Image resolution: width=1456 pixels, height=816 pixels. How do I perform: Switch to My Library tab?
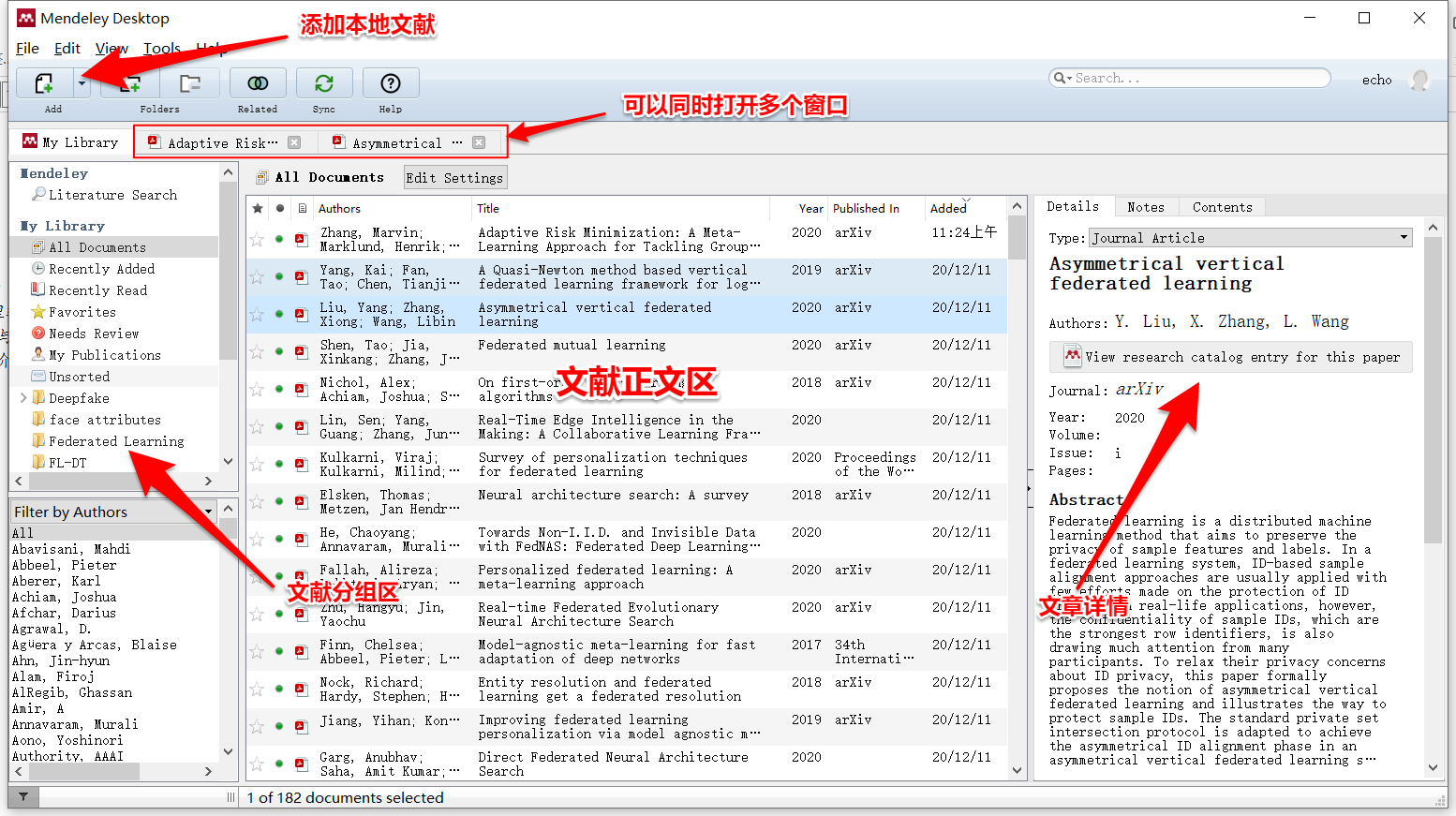[x=71, y=142]
